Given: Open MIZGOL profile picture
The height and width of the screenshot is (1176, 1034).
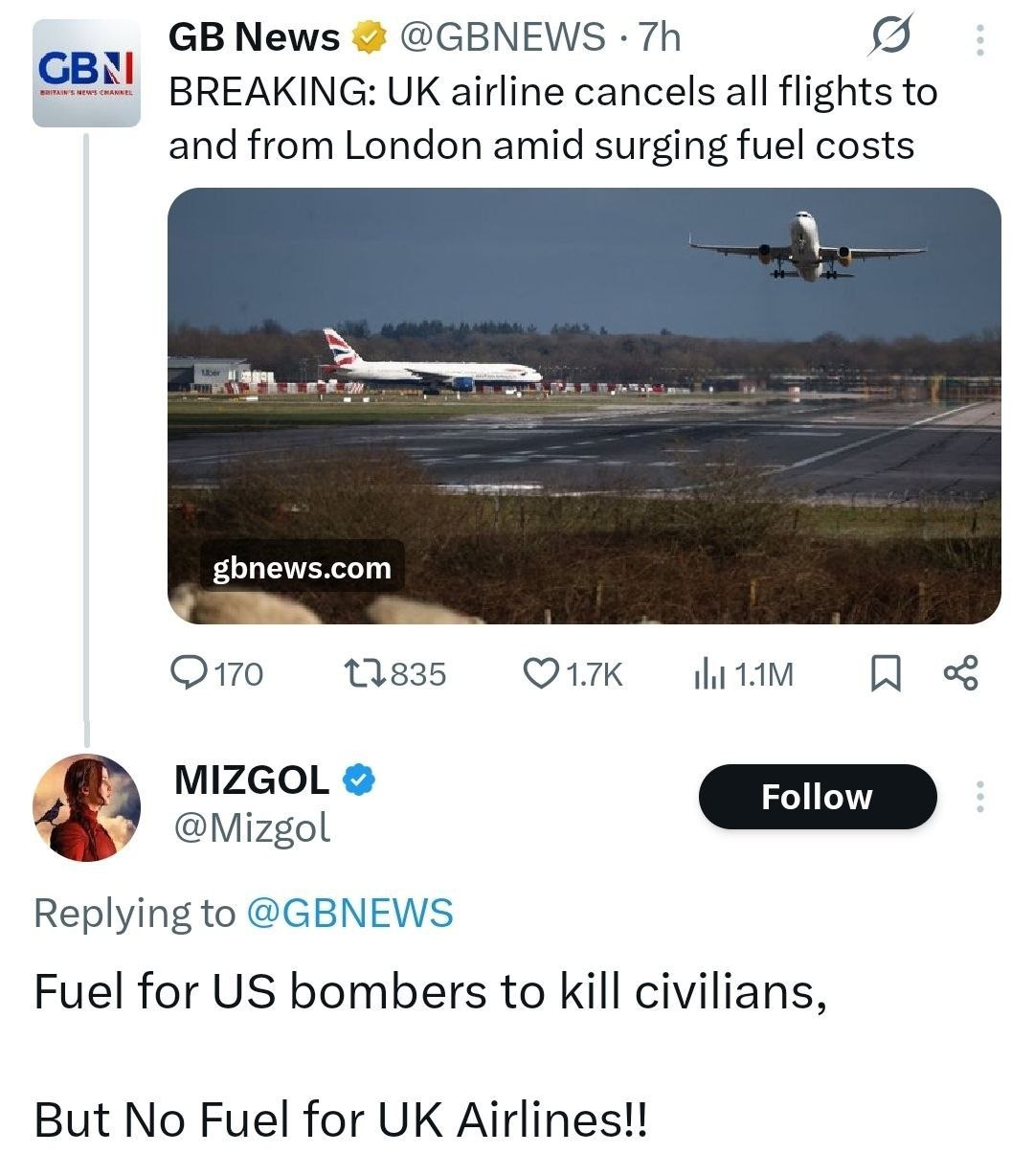Looking at the screenshot, I should point(86,807).
